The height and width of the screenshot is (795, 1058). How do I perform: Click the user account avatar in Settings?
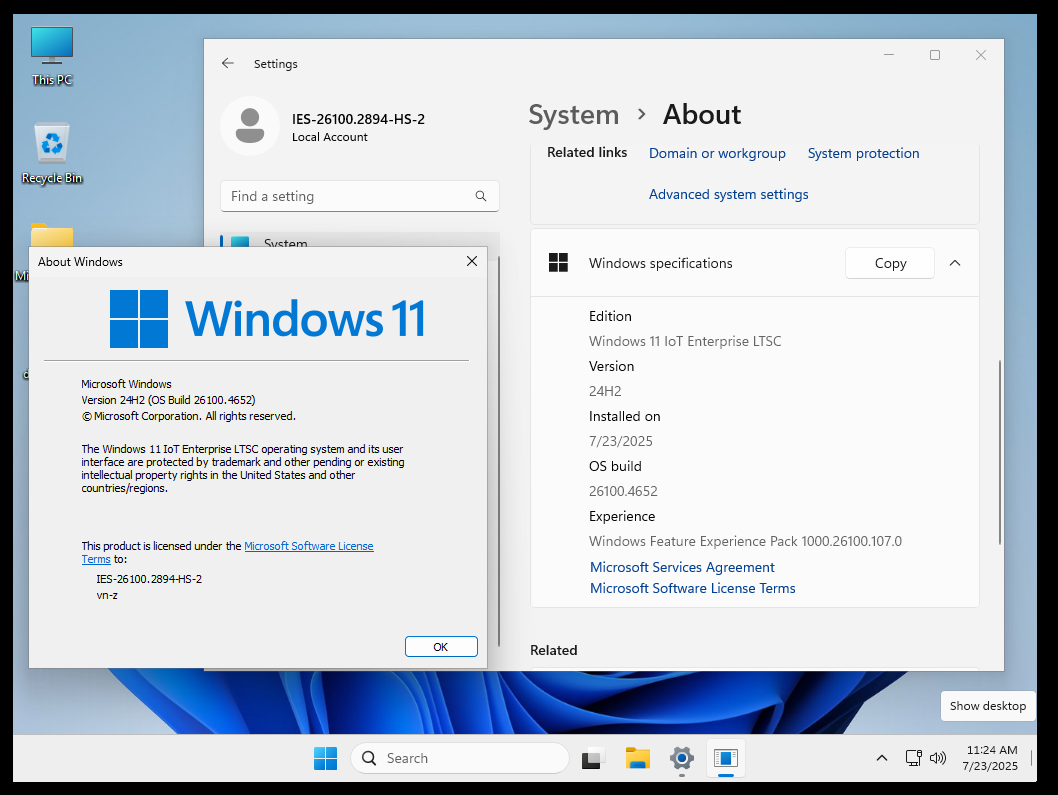pos(250,126)
